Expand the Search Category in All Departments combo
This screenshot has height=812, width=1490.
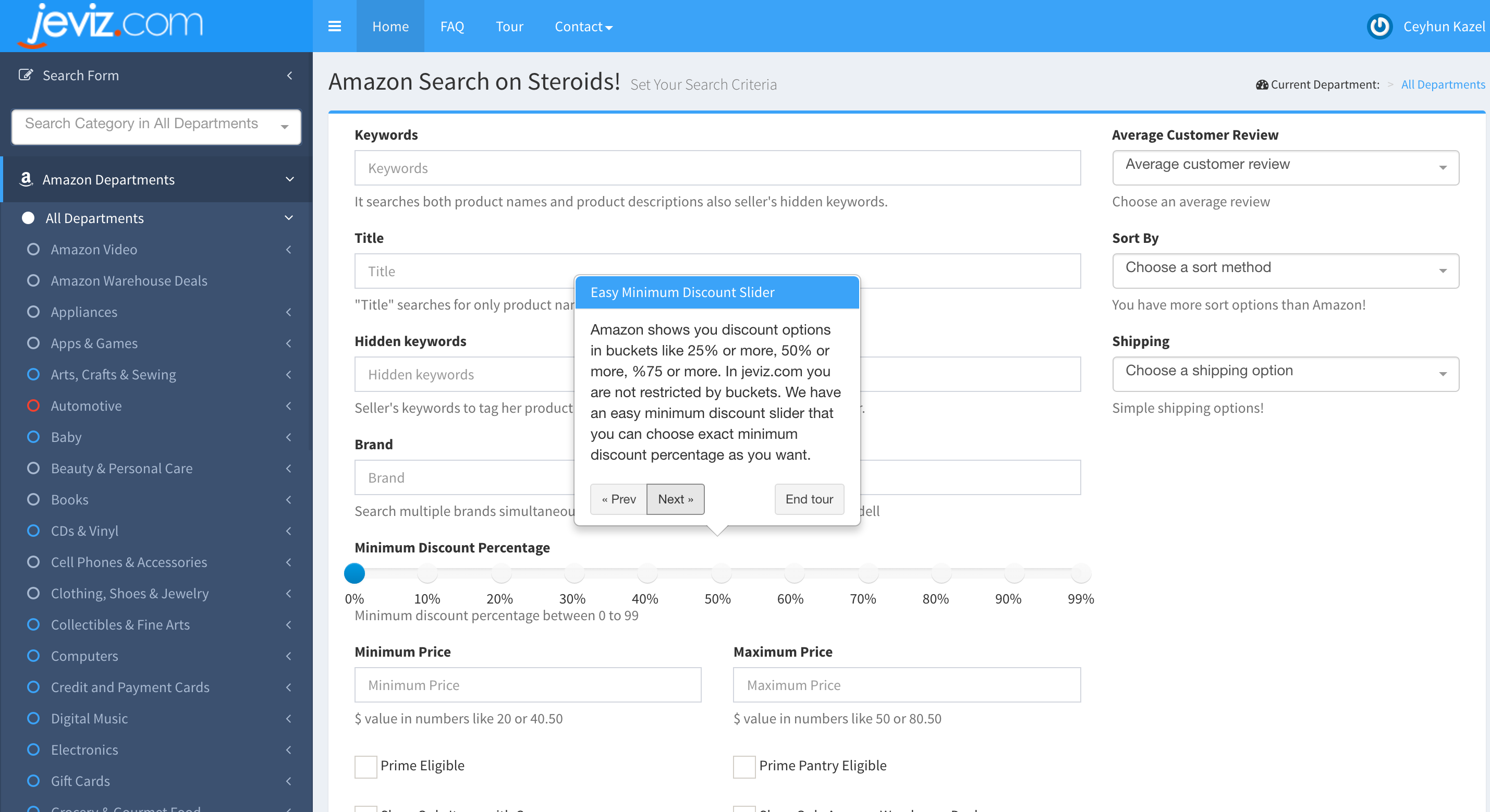156,126
